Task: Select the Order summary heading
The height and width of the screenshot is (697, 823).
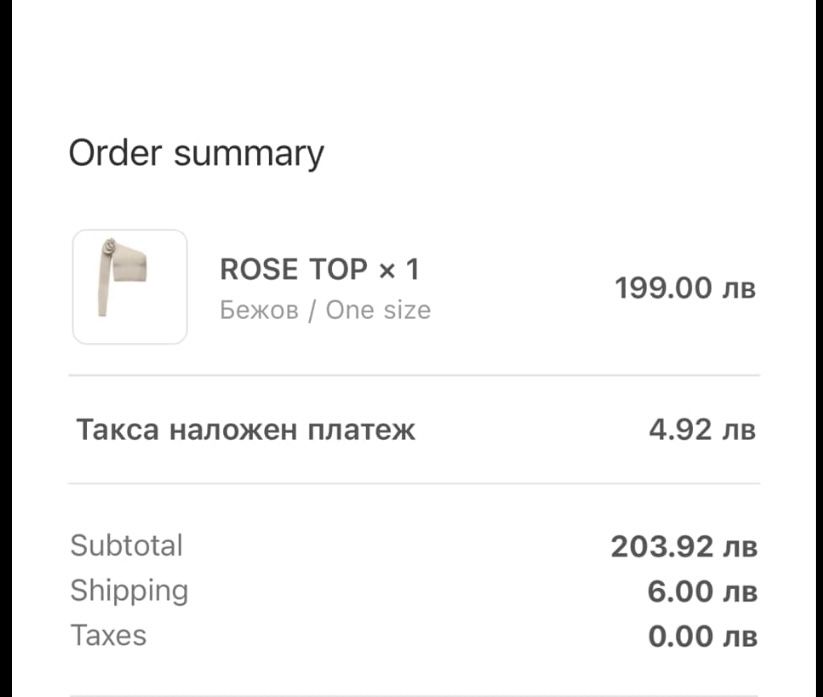Action: tap(196, 153)
